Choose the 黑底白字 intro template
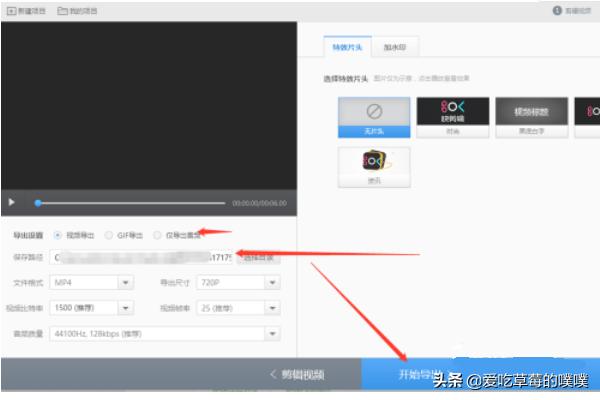Screen dimensions: 600x400 point(532,116)
